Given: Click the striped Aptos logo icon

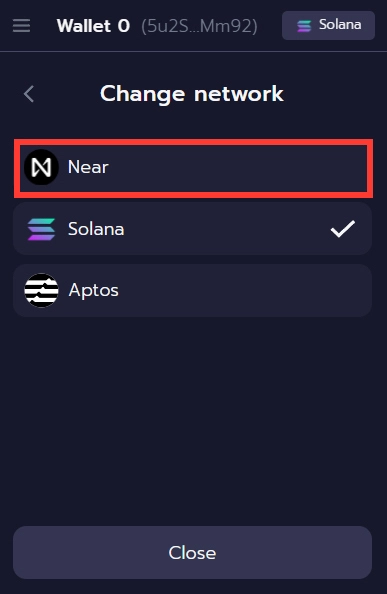Looking at the screenshot, I should [x=41, y=290].
